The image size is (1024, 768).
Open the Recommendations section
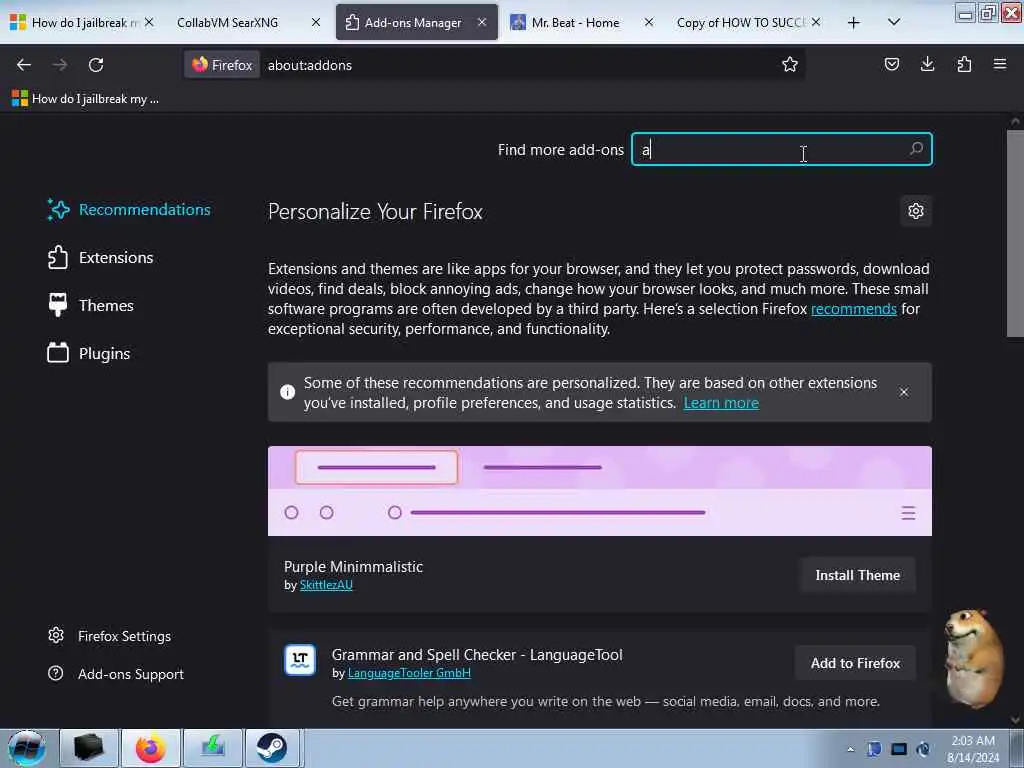tap(129, 210)
